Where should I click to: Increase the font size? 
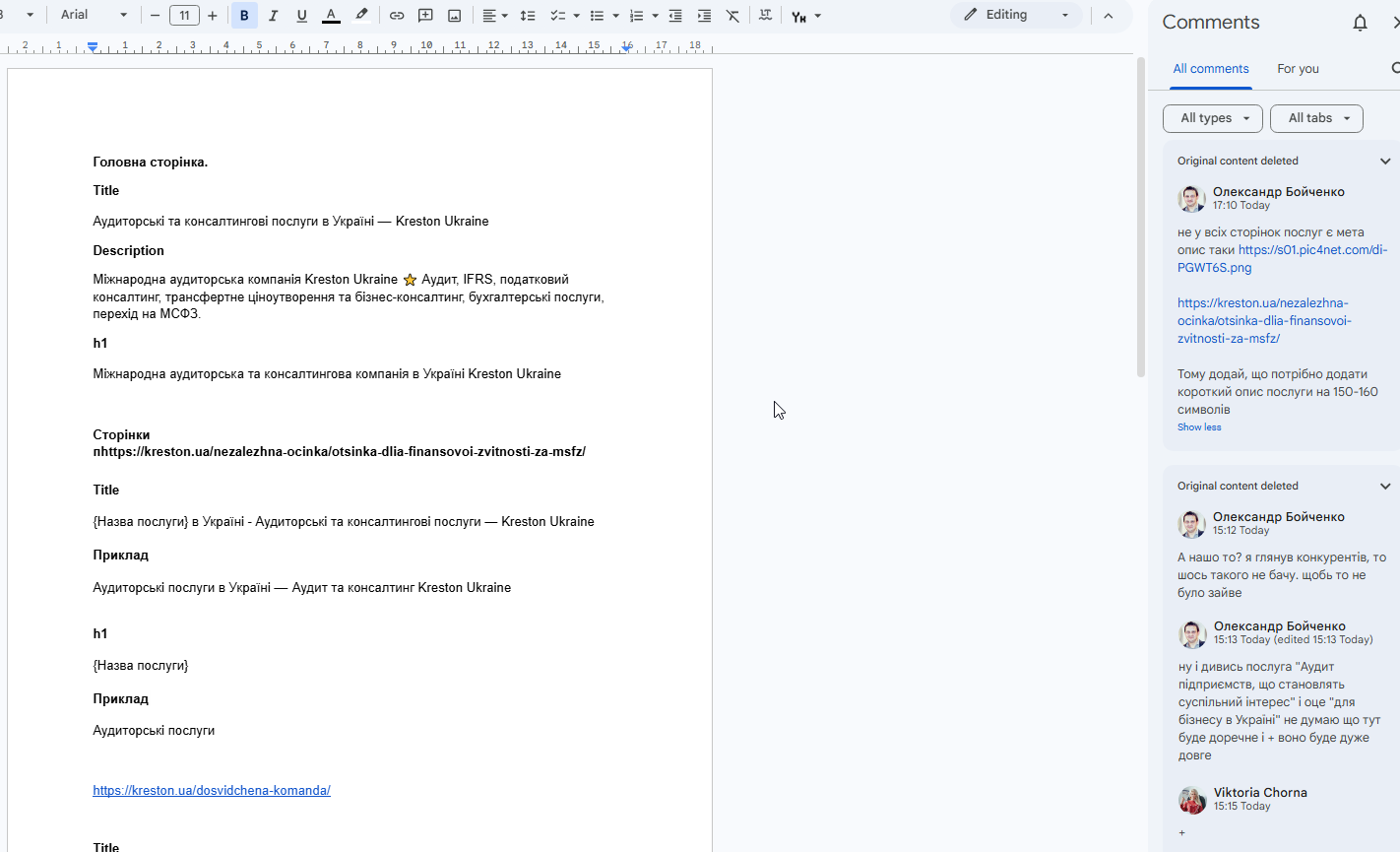tap(213, 16)
